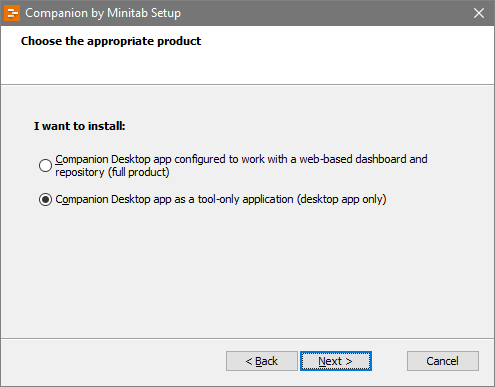The height and width of the screenshot is (387, 495).
Task: Return with the Back button
Action: pyautogui.click(x=262, y=361)
